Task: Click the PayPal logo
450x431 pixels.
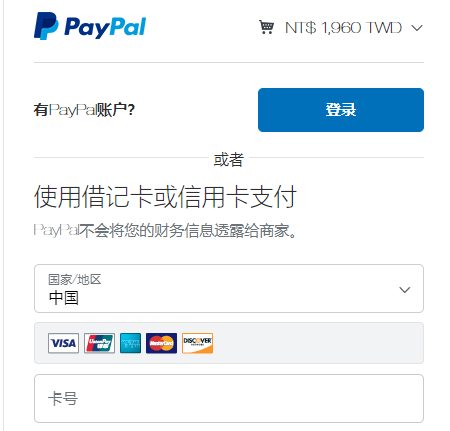Action: (x=90, y=26)
